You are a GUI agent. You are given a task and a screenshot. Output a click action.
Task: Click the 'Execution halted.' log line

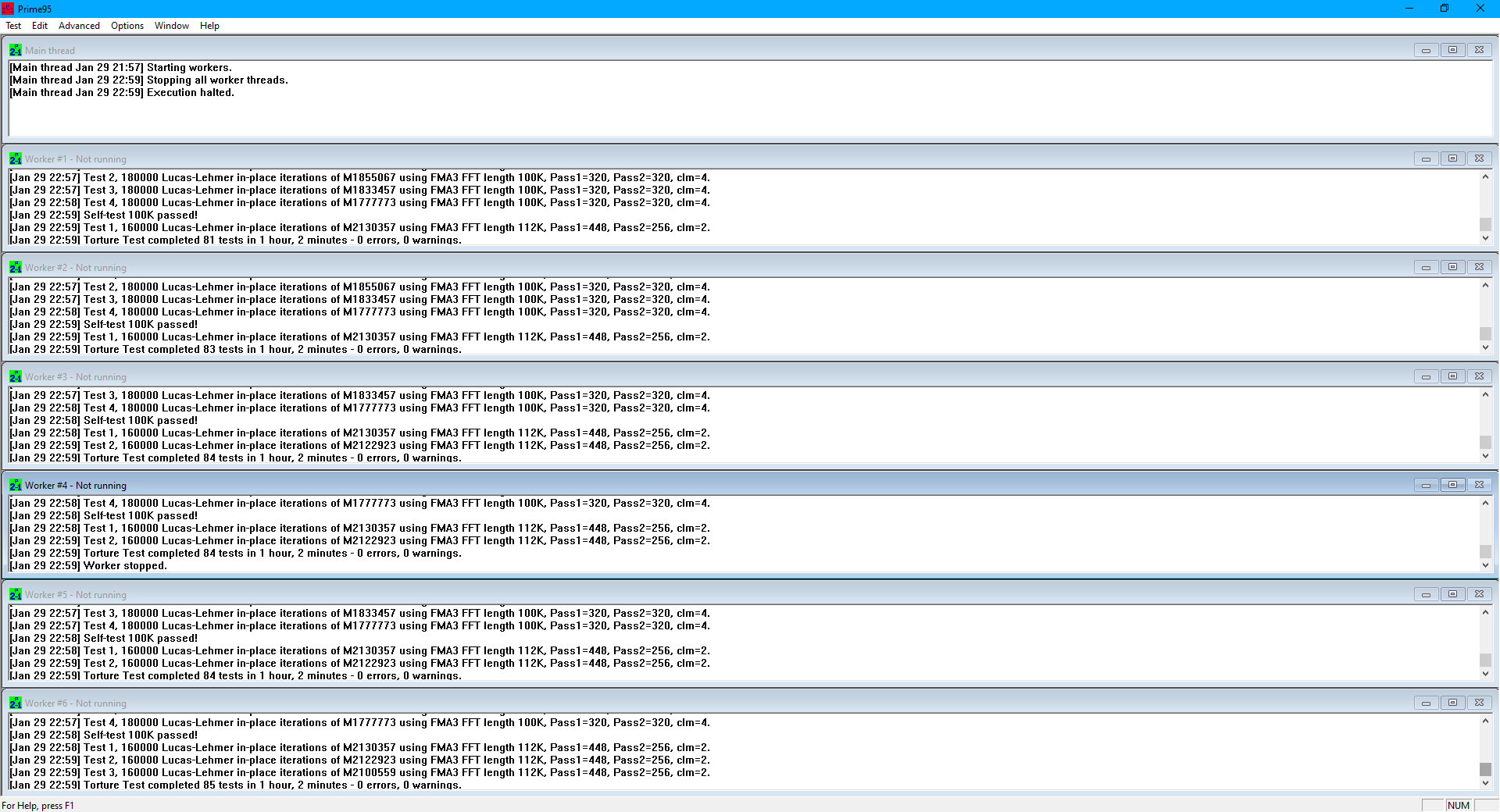(122, 92)
